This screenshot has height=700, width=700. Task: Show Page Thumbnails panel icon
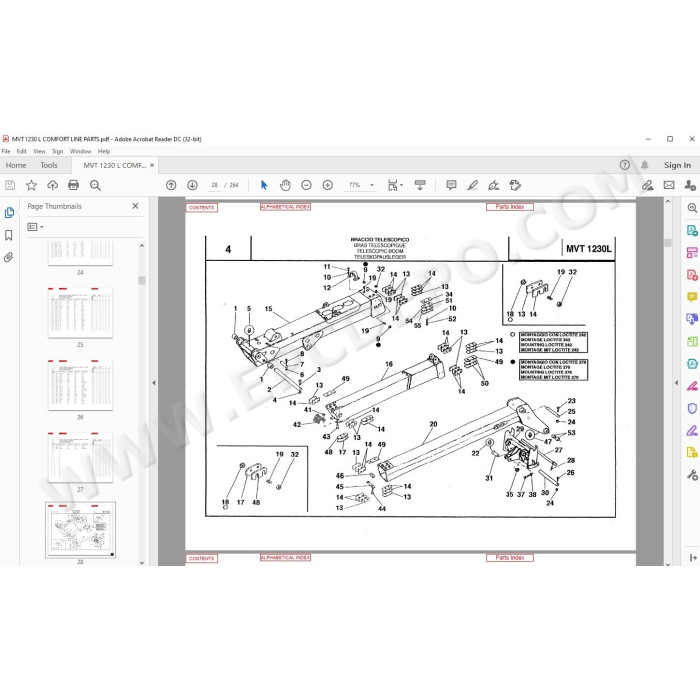pos(9,213)
